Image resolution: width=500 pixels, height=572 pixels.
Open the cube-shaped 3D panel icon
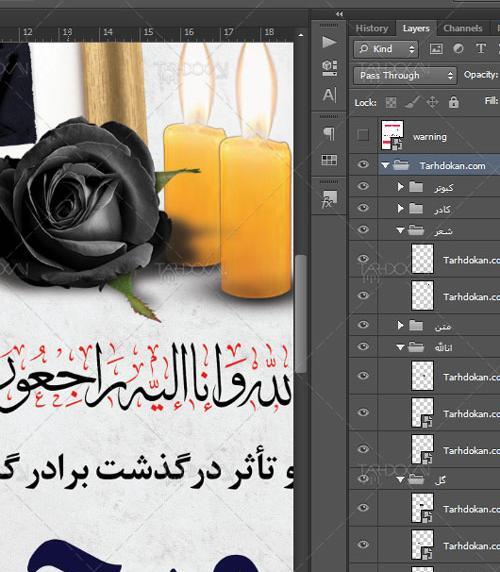tap(329, 68)
